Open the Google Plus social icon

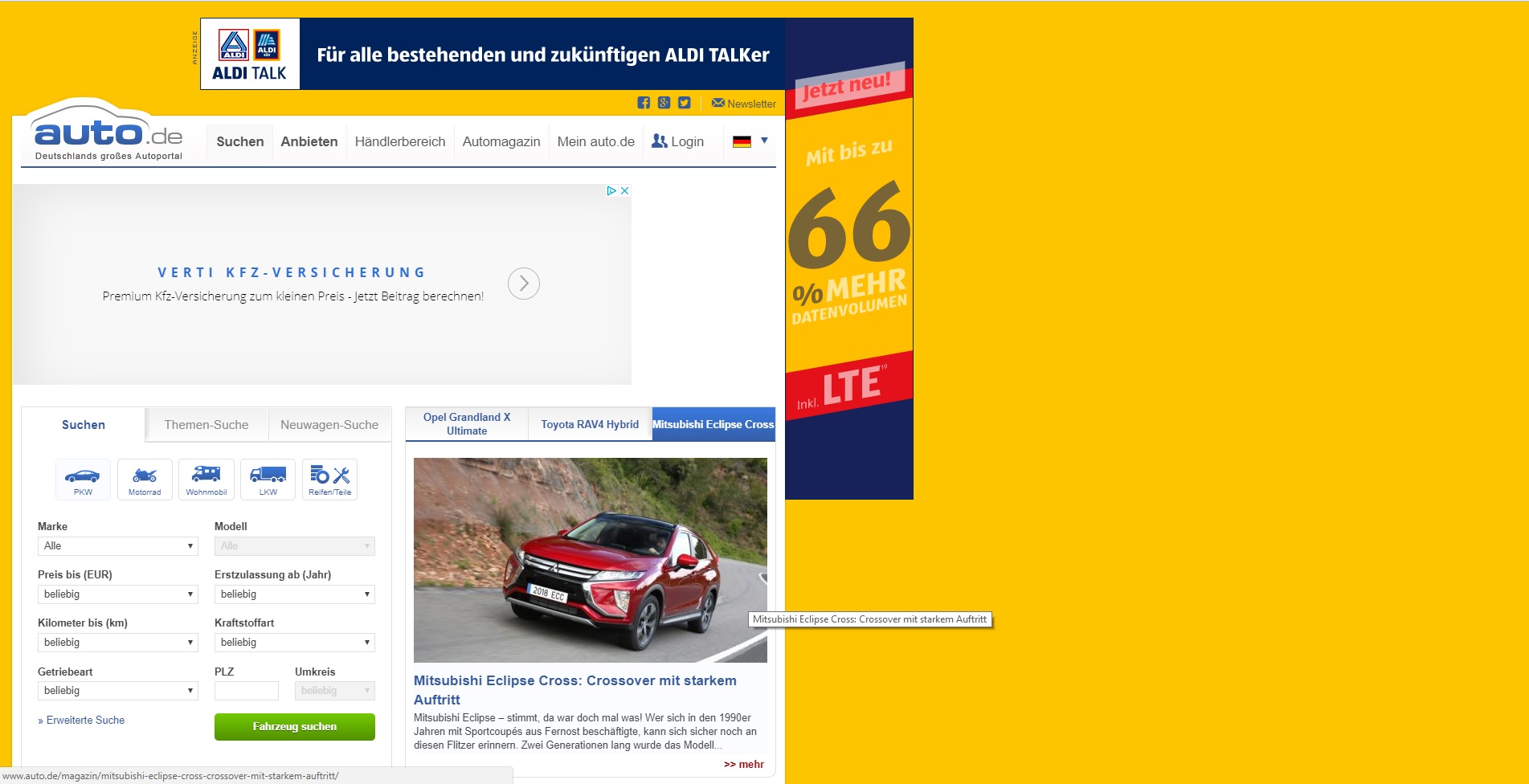664,103
